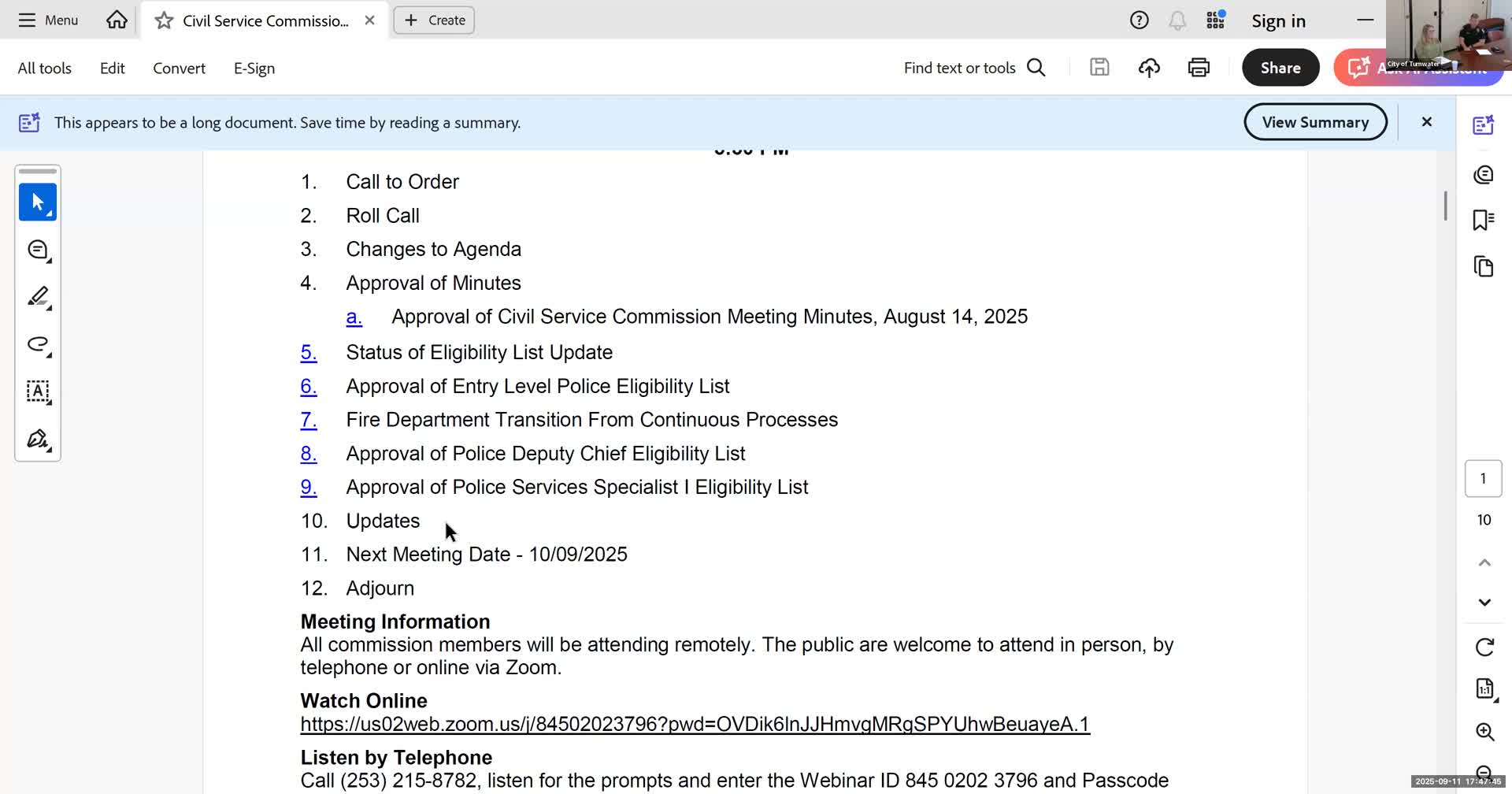Open the Edit menu
Image resolution: width=1512 pixels, height=794 pixels.
point(113,69)
